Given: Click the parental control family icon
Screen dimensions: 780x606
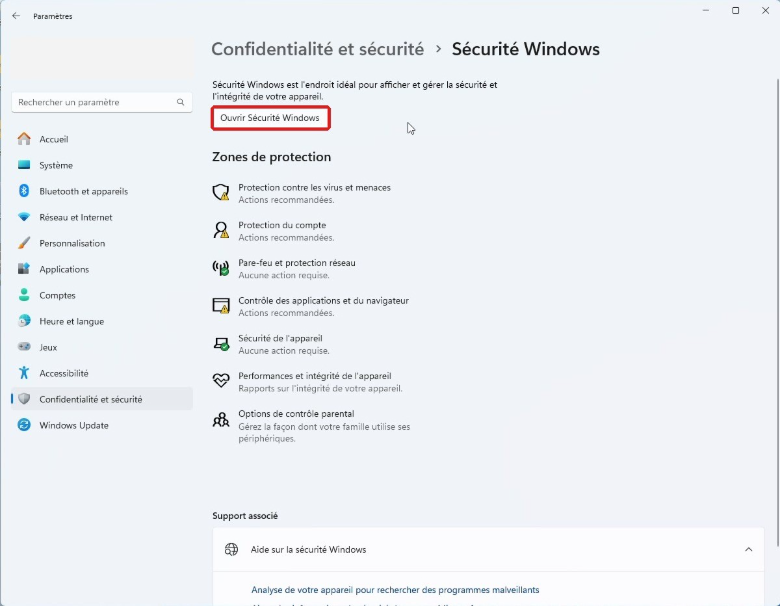Looking at the screenshot, I should [221, 420].
